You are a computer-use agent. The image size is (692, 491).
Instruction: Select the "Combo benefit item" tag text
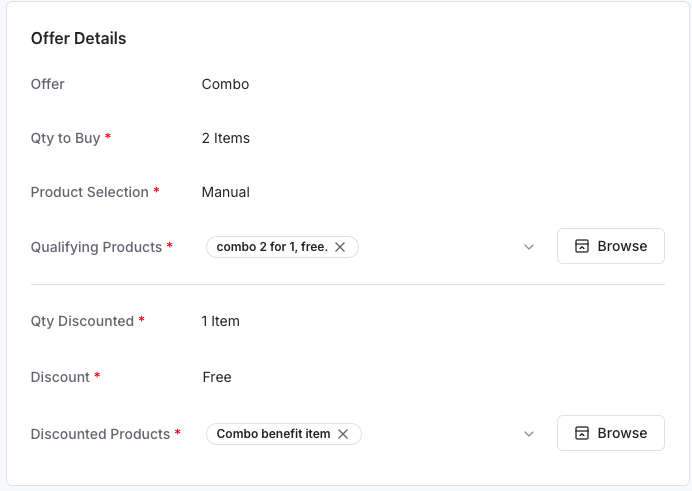[273, 434]
